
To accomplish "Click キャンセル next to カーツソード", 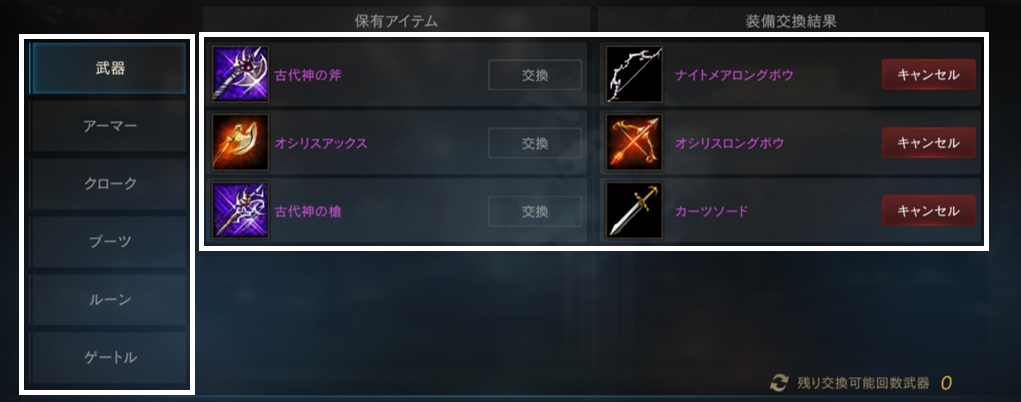I will pyautogui.click(x=929, y=211).
